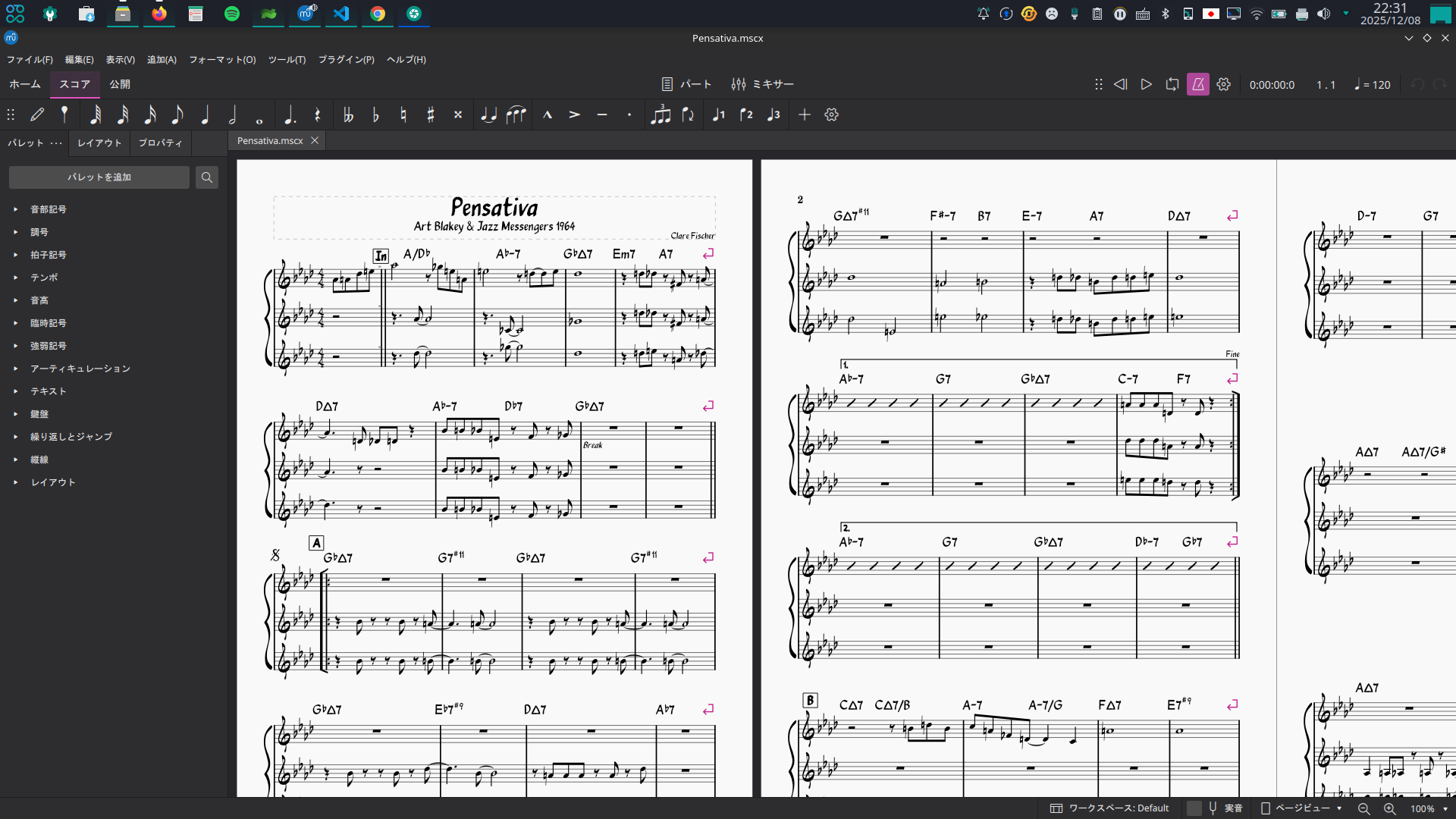Flip note direction

point(688,115)
